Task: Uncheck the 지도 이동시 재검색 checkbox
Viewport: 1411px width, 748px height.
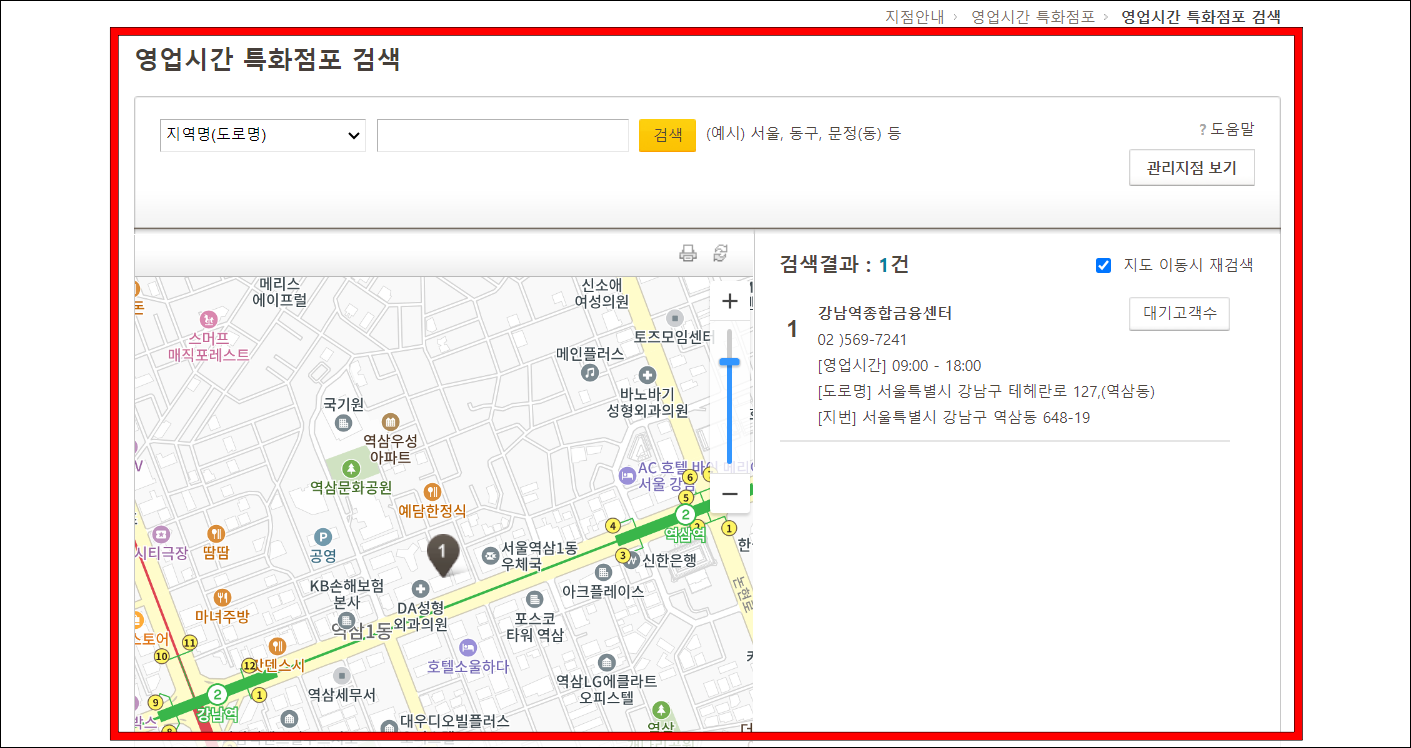Action: coord(1104,265)
